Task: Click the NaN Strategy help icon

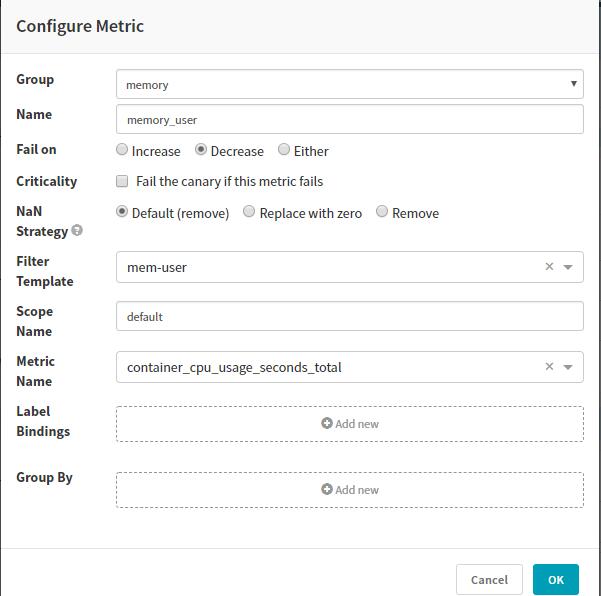Action: (78, 231)
